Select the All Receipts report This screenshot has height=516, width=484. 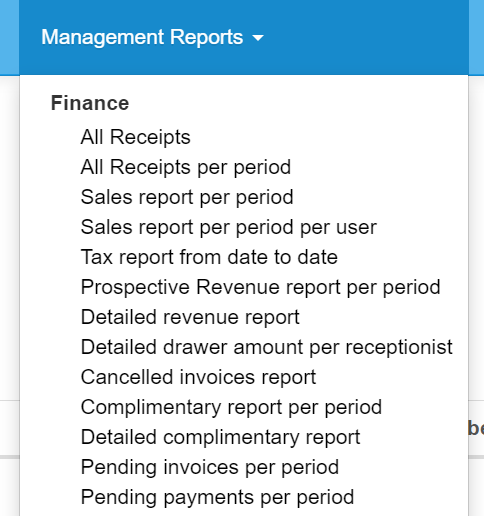[x=135, y=137]
